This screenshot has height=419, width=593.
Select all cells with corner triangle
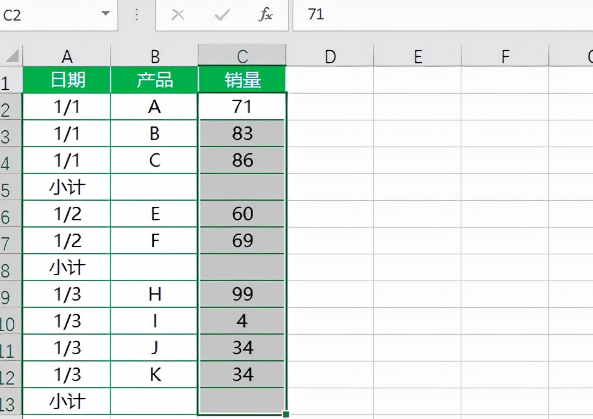coord(12,56)
